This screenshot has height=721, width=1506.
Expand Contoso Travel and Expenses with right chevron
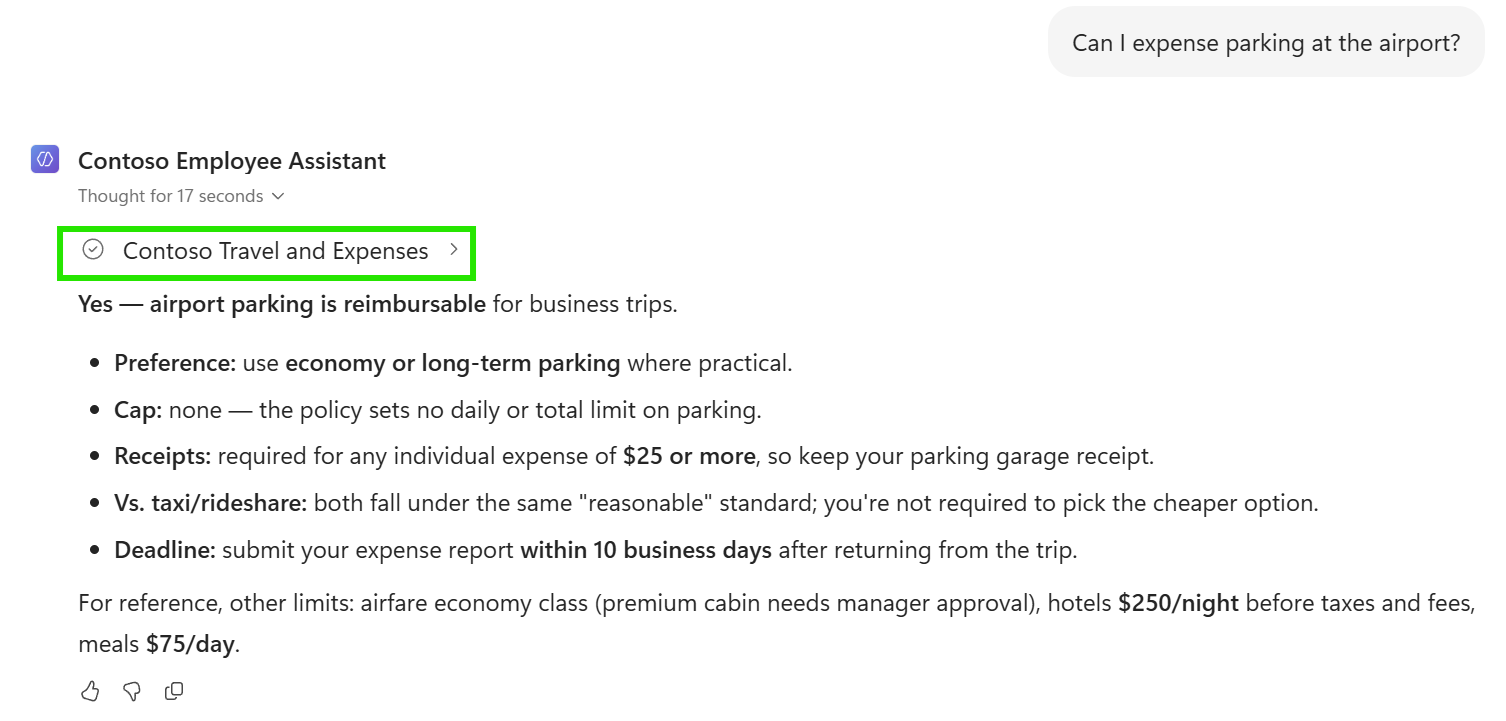[x=453, y=250]
